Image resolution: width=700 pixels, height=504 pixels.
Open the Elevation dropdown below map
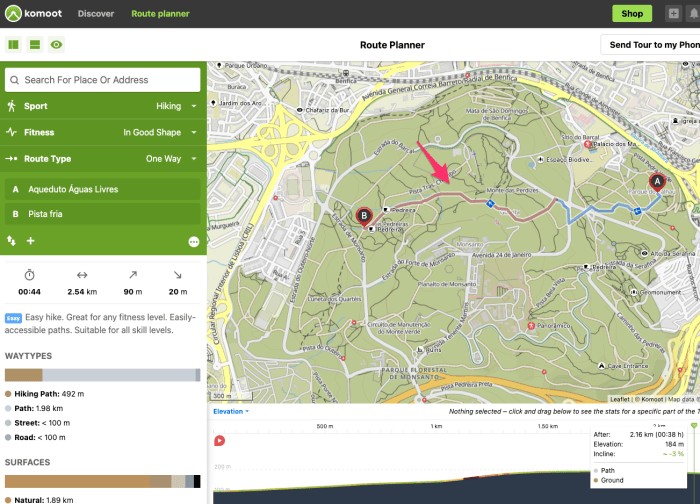tap(231, 412)
